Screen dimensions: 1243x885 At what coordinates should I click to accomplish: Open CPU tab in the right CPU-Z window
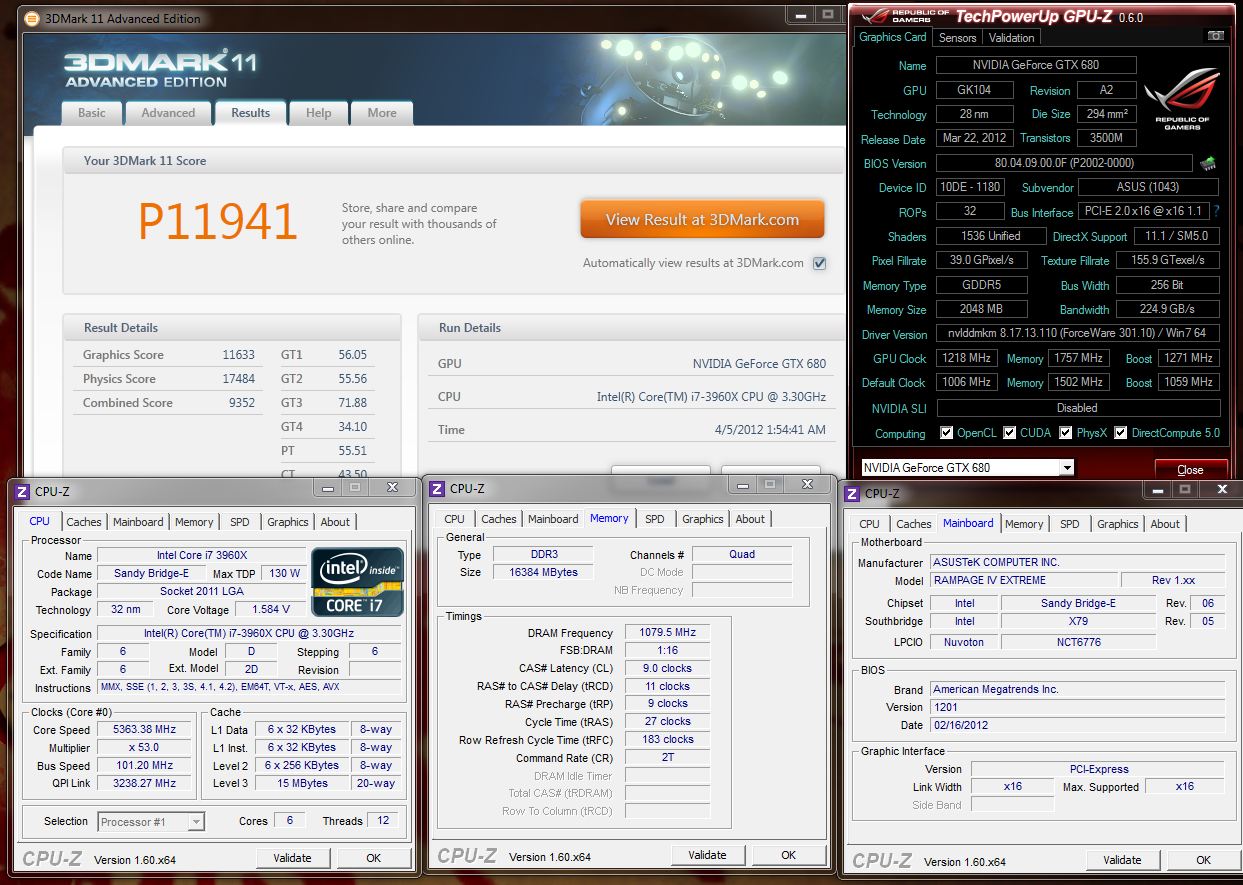point(870,524)
